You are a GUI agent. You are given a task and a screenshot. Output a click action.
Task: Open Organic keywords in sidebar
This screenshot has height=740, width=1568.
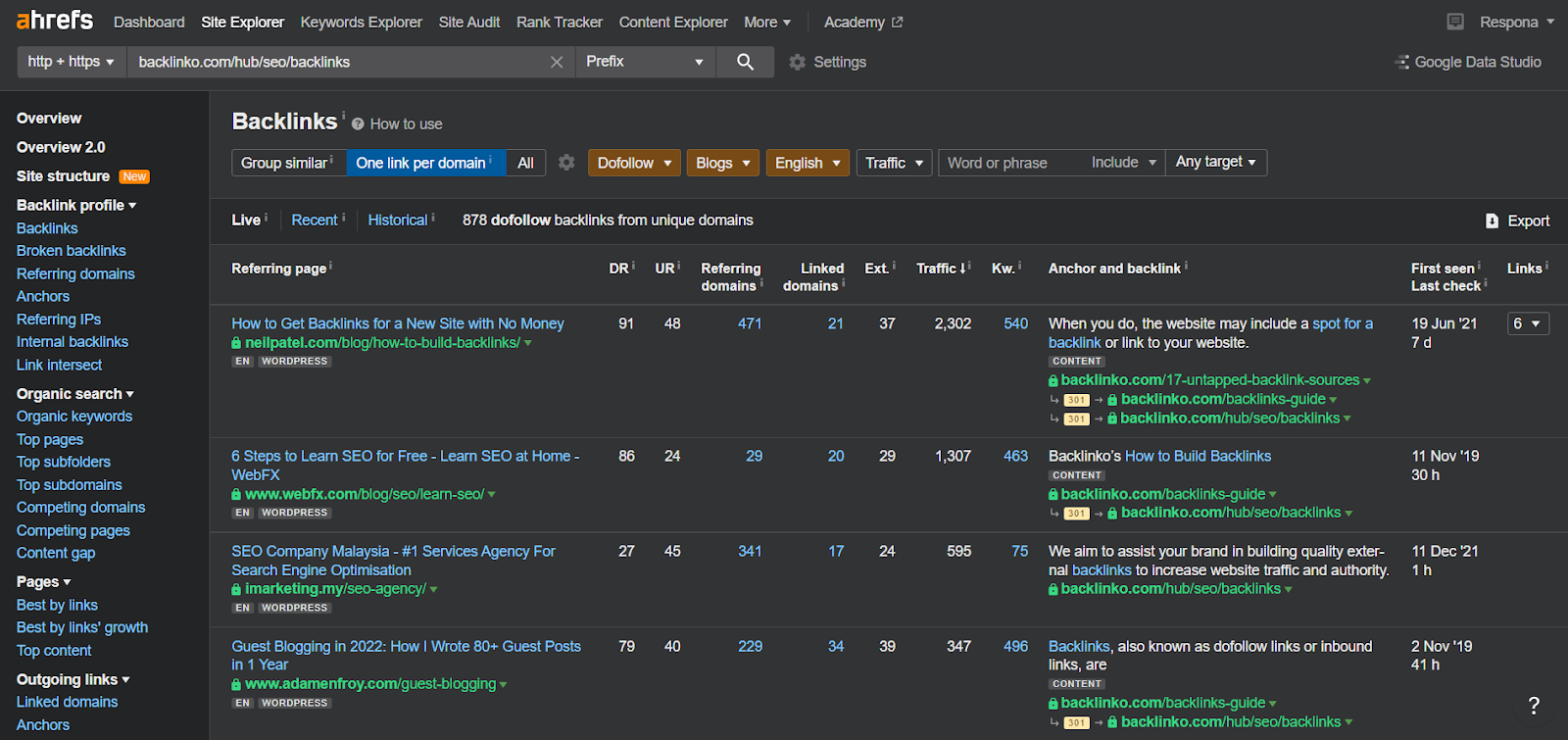(74, 416)
